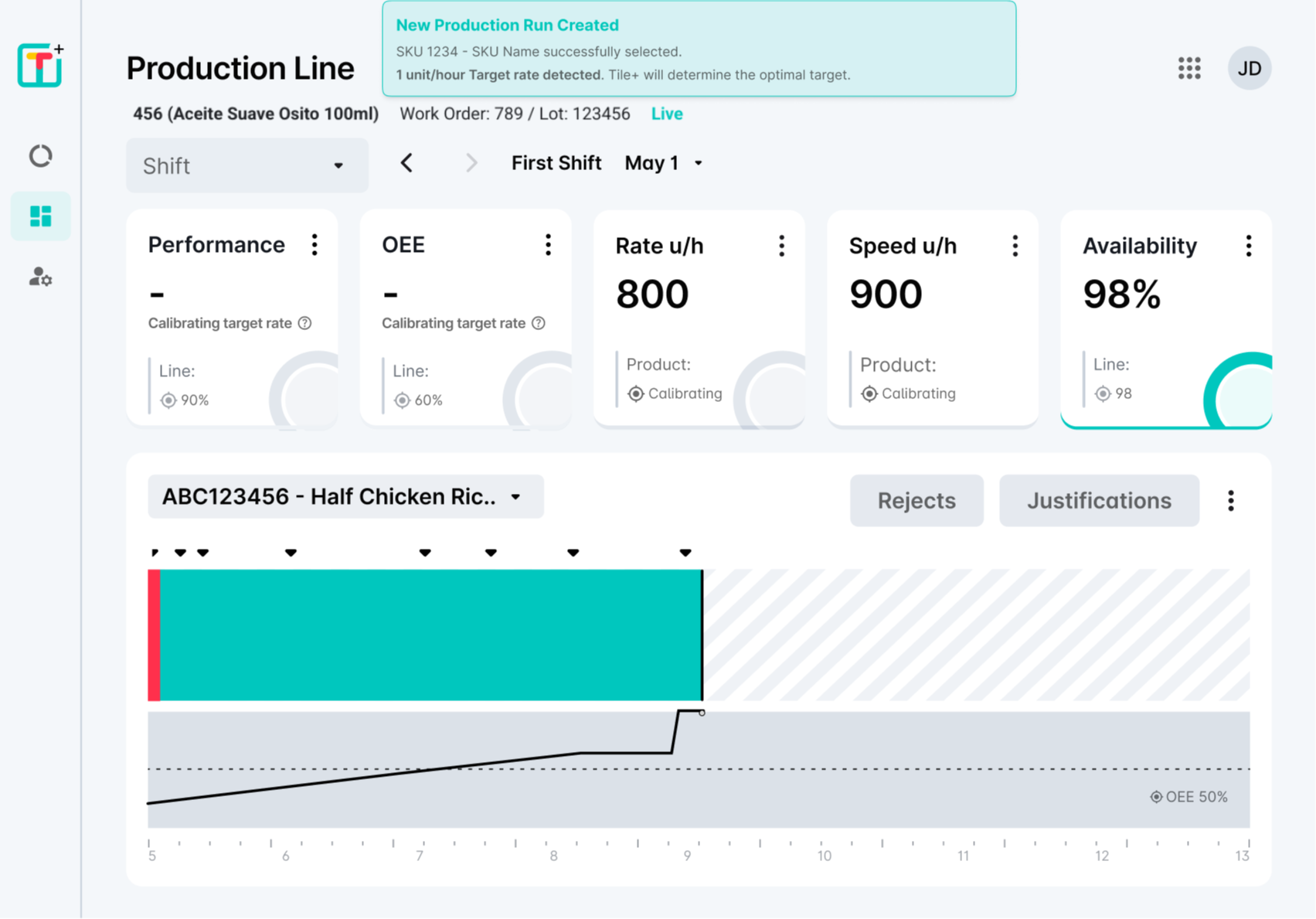Go to previous shift arrow

pyautogui.click(x=407, y=163)
